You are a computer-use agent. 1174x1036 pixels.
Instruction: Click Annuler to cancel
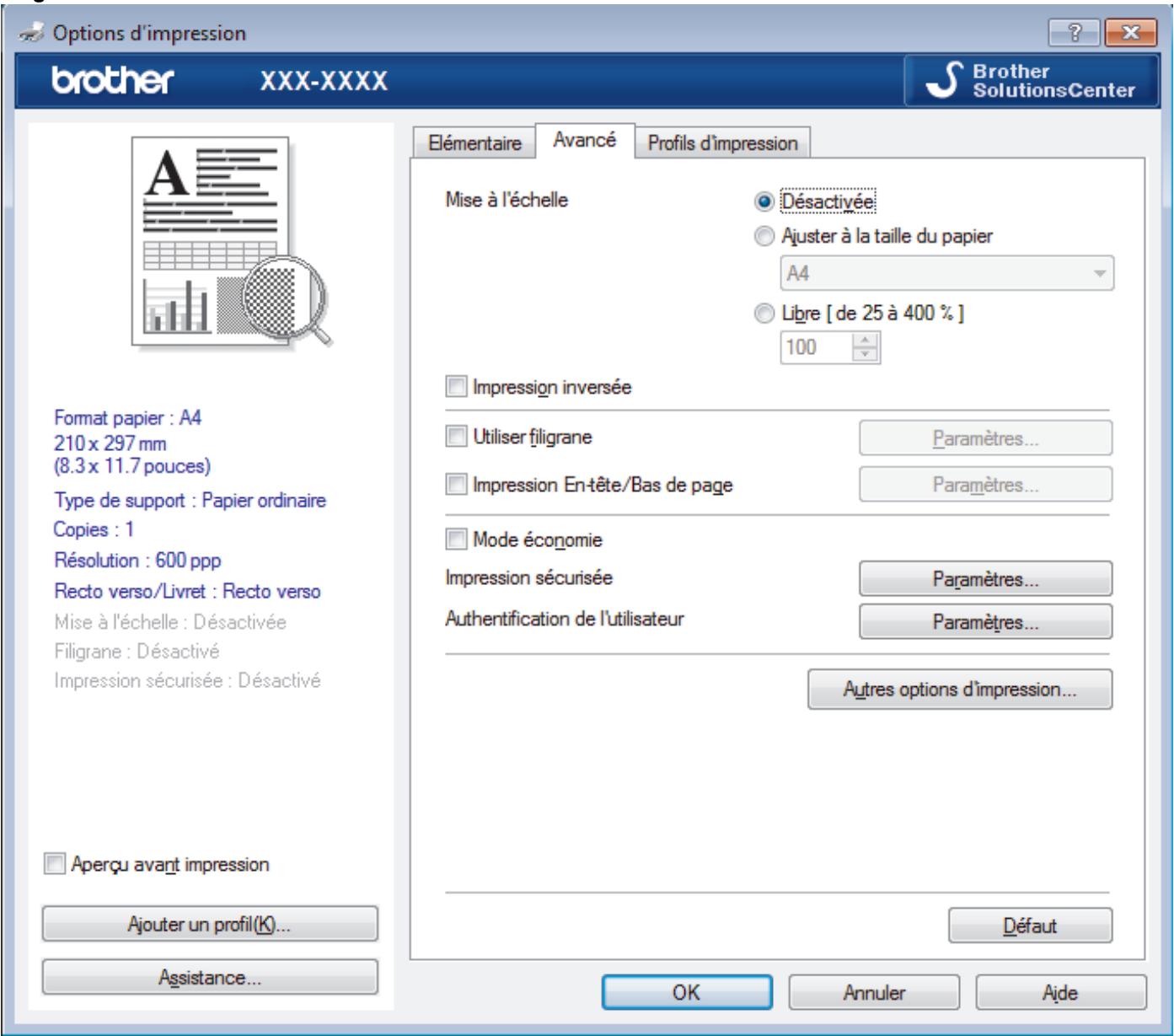coord(874,992)
